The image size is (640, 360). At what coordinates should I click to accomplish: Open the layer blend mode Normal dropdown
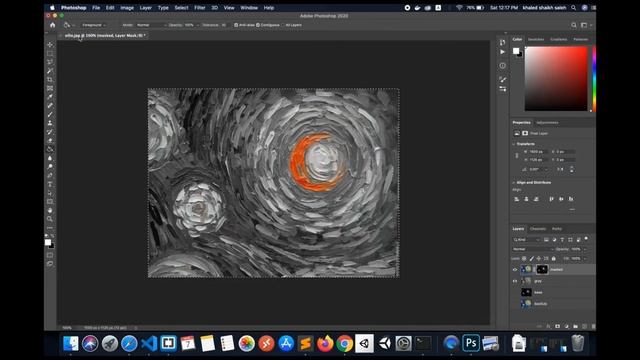(533, 249)
